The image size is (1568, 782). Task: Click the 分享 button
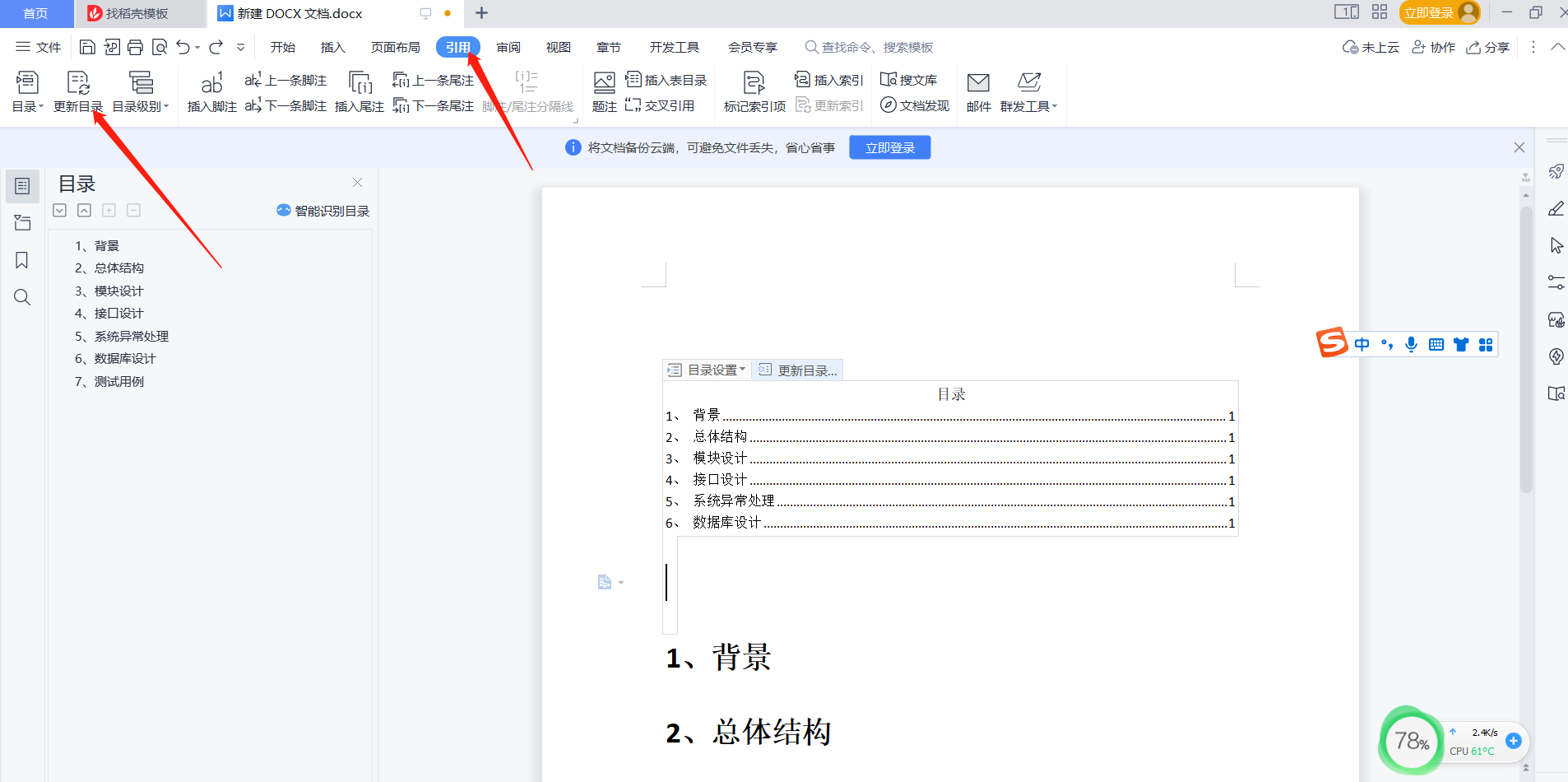tap(1488, 47)
